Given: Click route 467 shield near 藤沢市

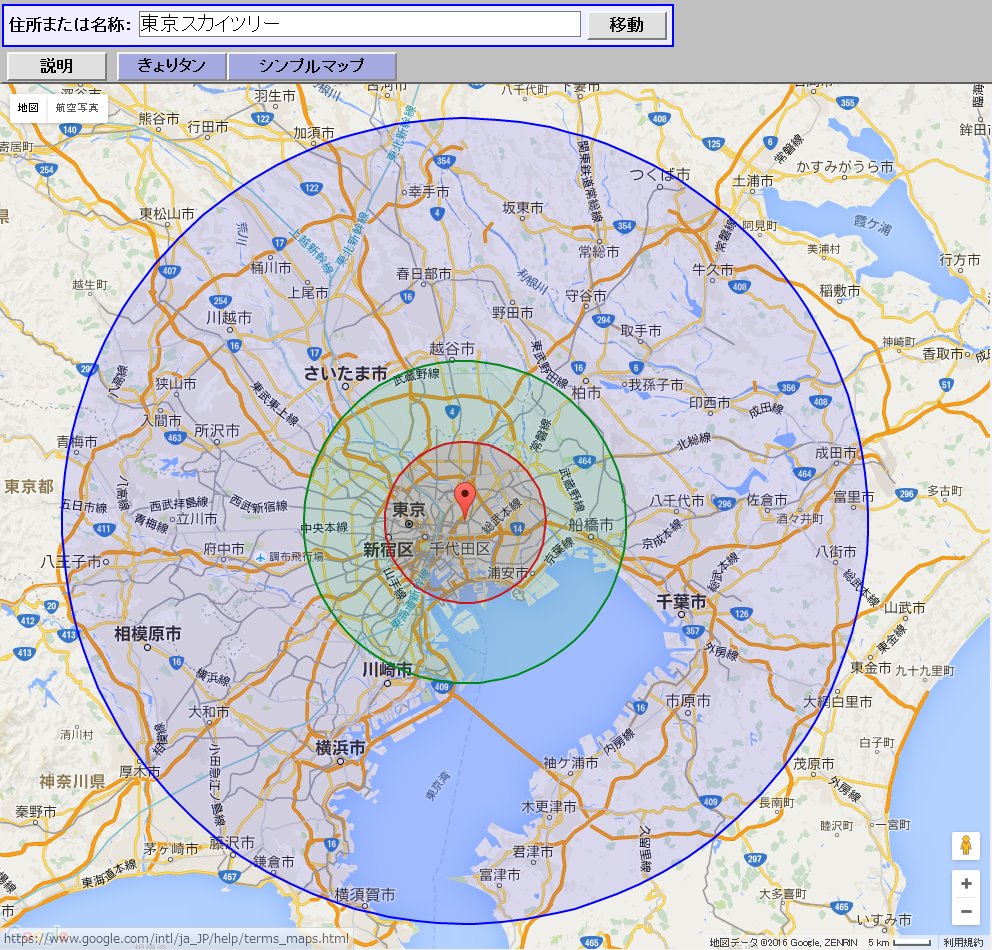Looking at the screenshot, I should (230, 877).
